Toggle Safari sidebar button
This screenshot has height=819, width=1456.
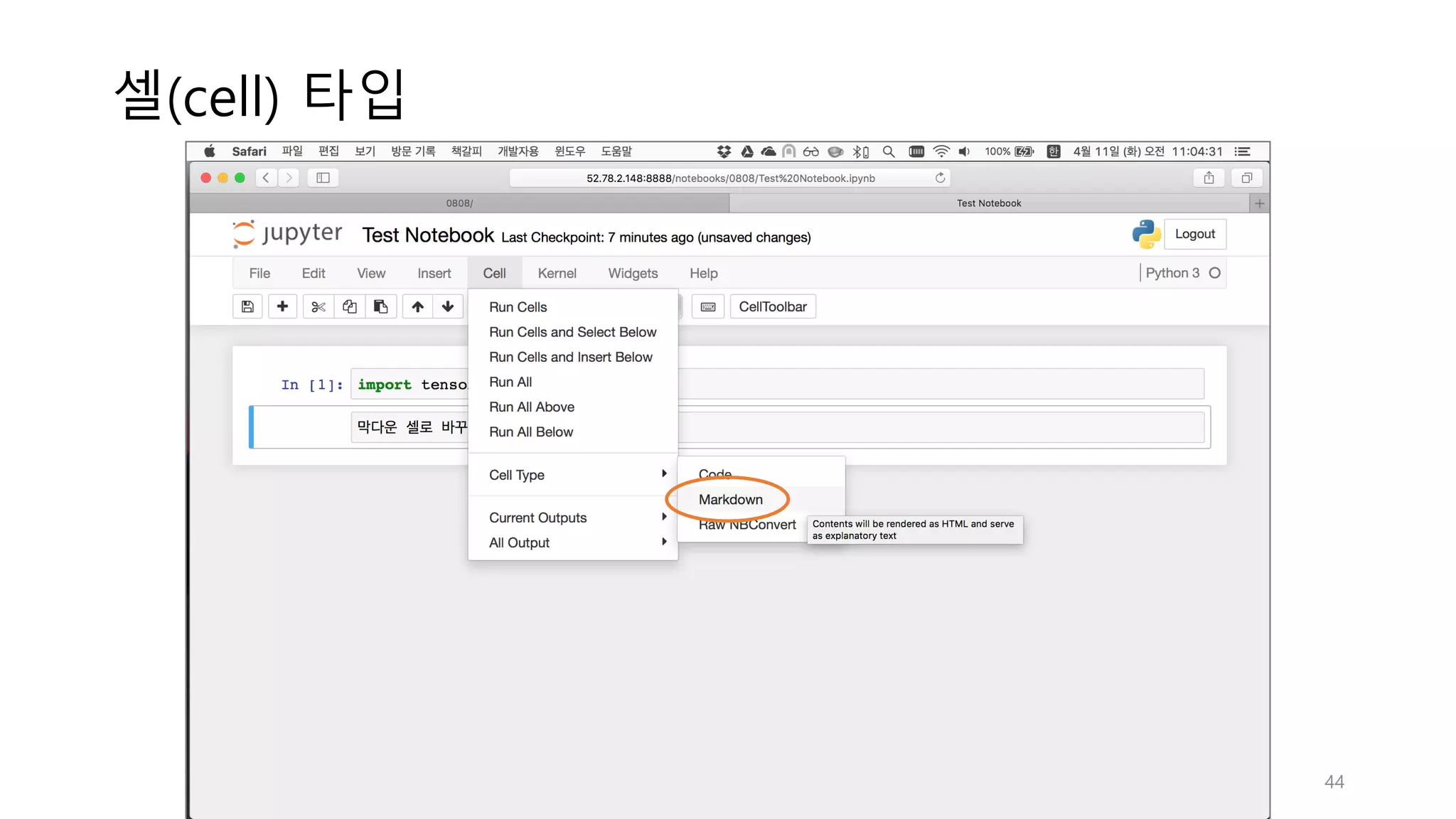(323, 178)
